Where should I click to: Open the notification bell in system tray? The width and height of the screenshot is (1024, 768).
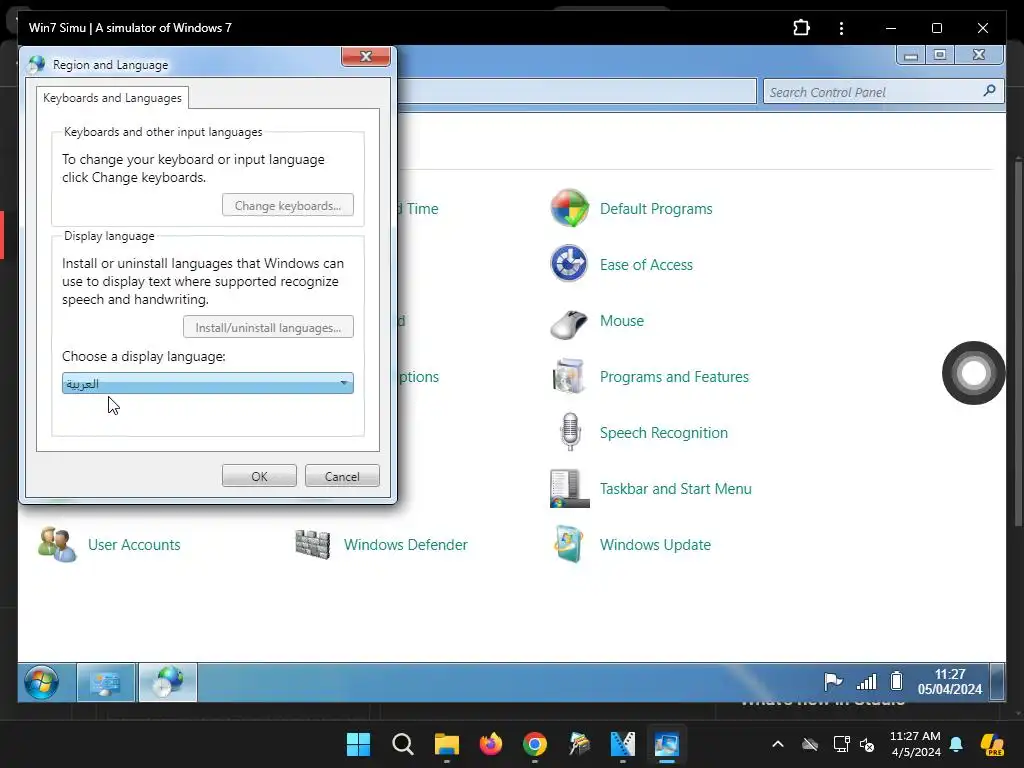(956, 744)
